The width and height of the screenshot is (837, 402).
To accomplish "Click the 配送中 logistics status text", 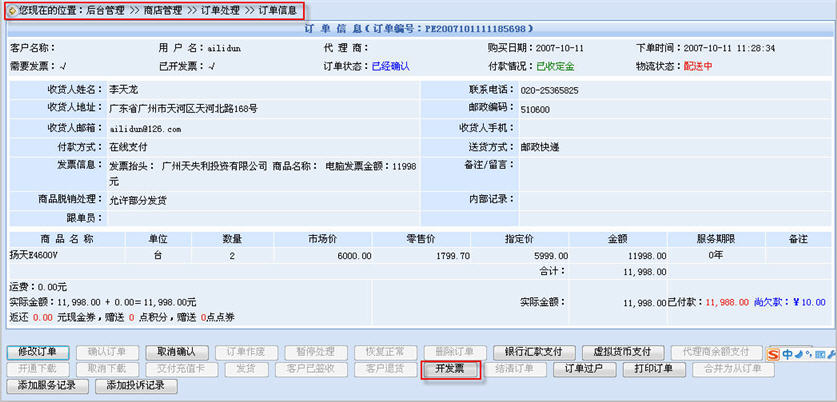I will tap(698, 67).
